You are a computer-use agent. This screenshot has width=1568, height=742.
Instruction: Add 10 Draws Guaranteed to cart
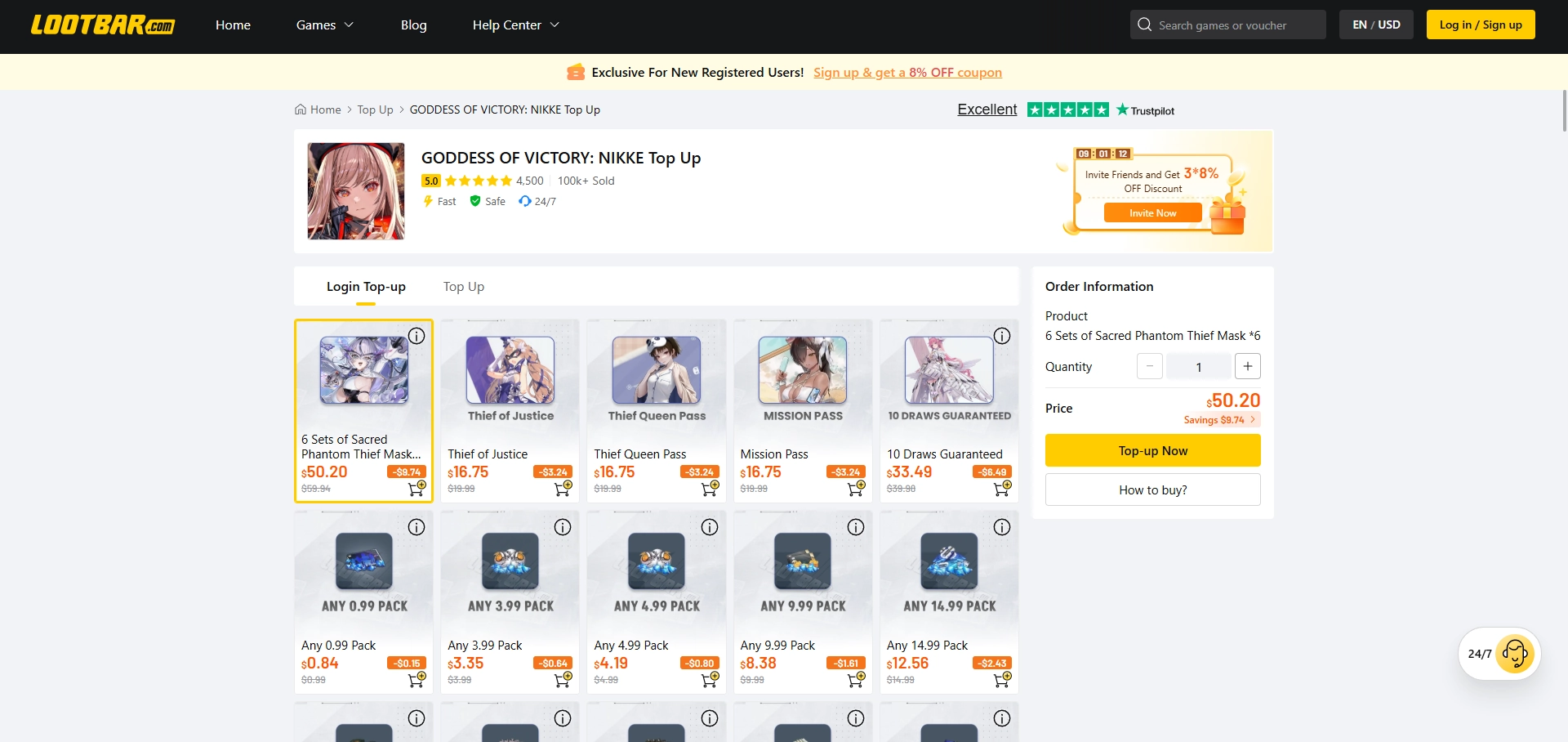point(1002,489)
